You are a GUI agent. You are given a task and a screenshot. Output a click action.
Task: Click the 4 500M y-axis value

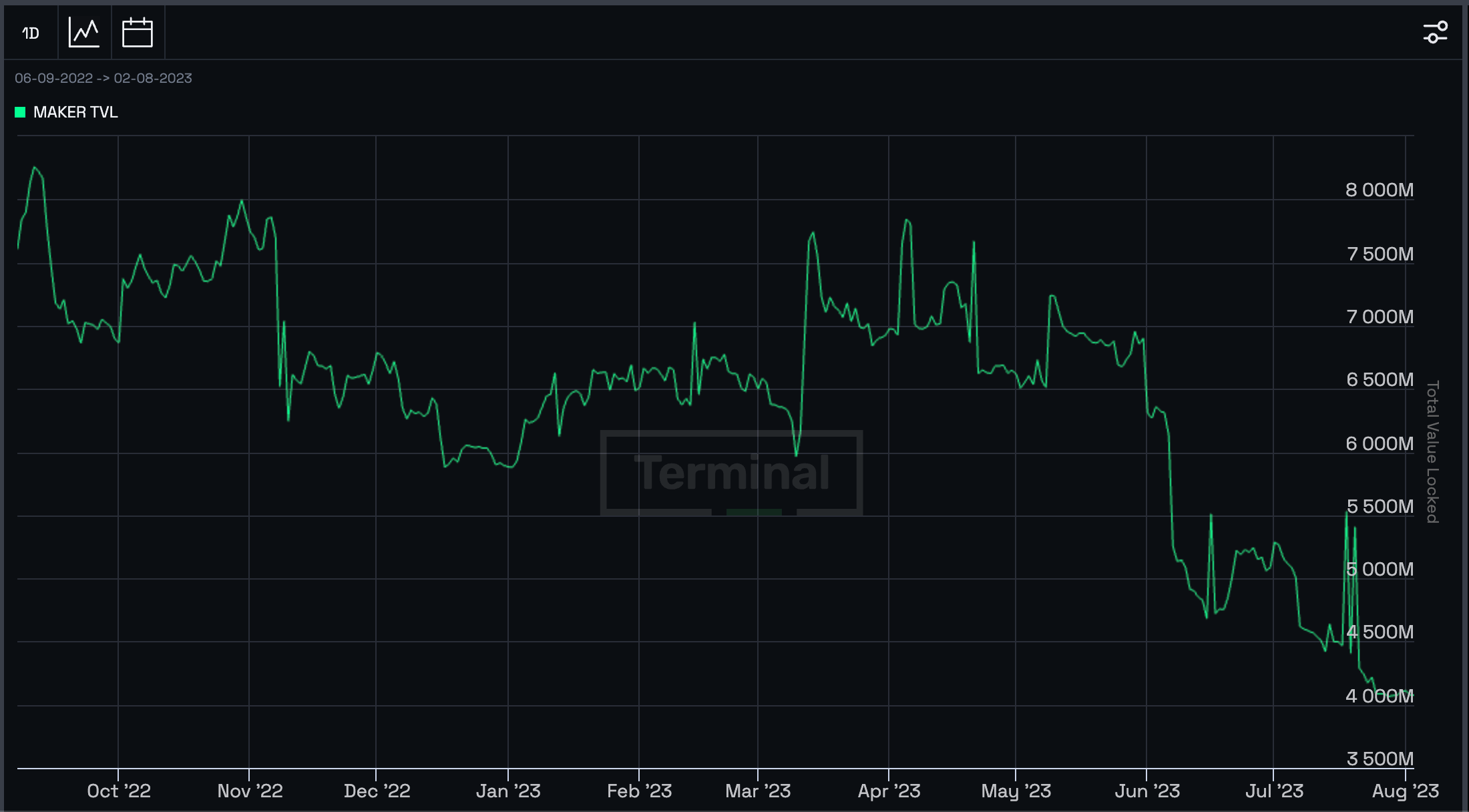click(x=1380, y=632)
